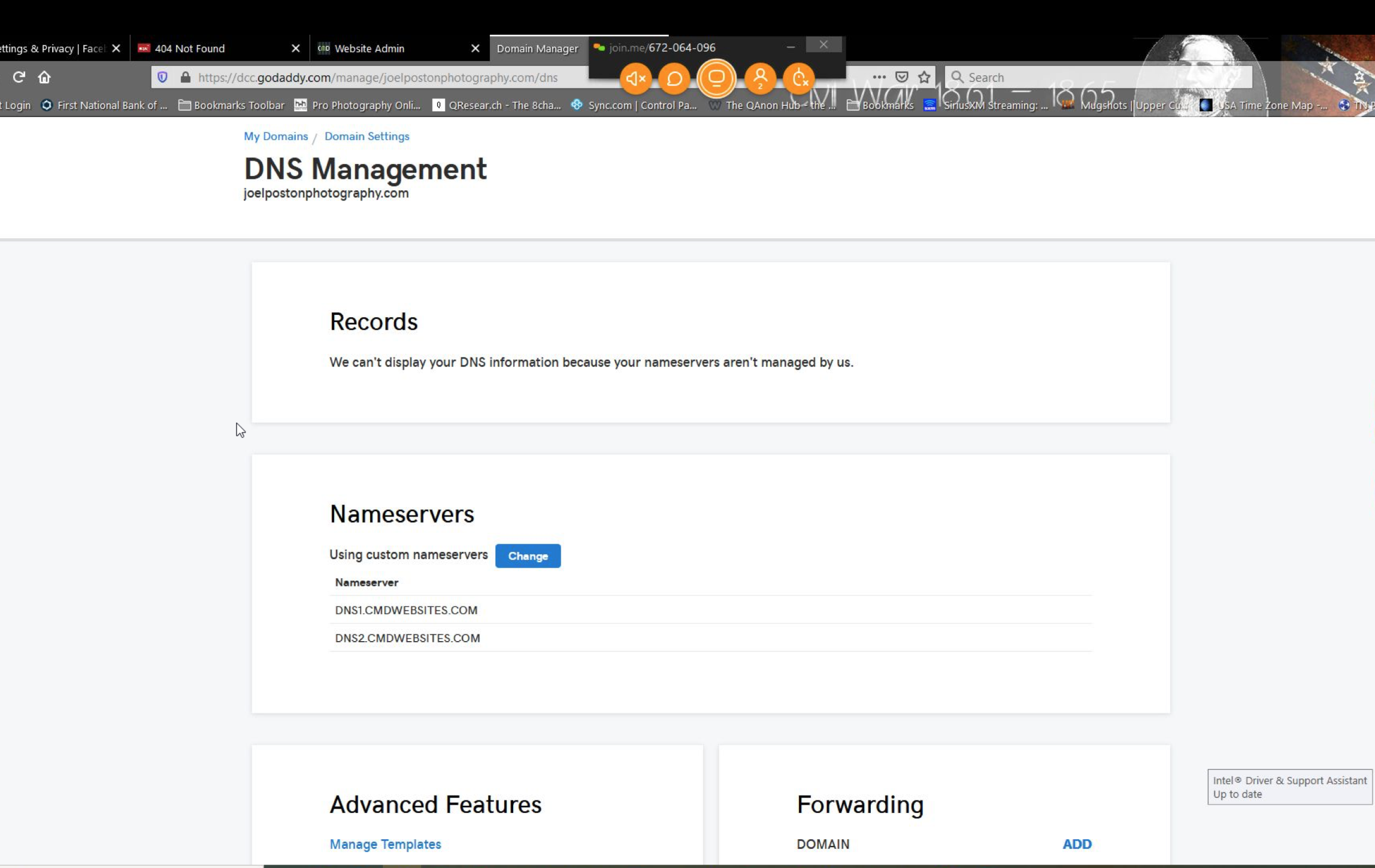The image size is (1375, 868).
Task: Bookmark this page with the star icon
Action: click(x=924, y=77)
